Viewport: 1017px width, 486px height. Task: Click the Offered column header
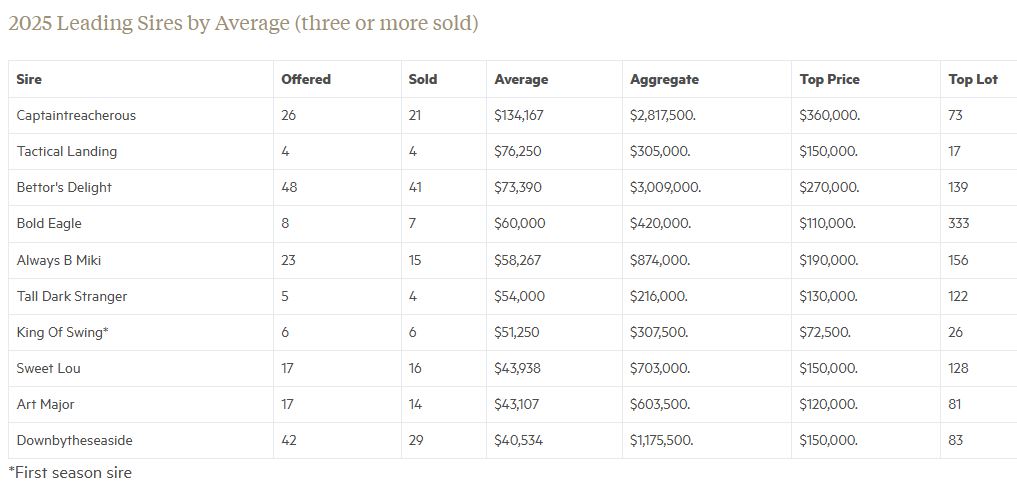pos(306,79)
